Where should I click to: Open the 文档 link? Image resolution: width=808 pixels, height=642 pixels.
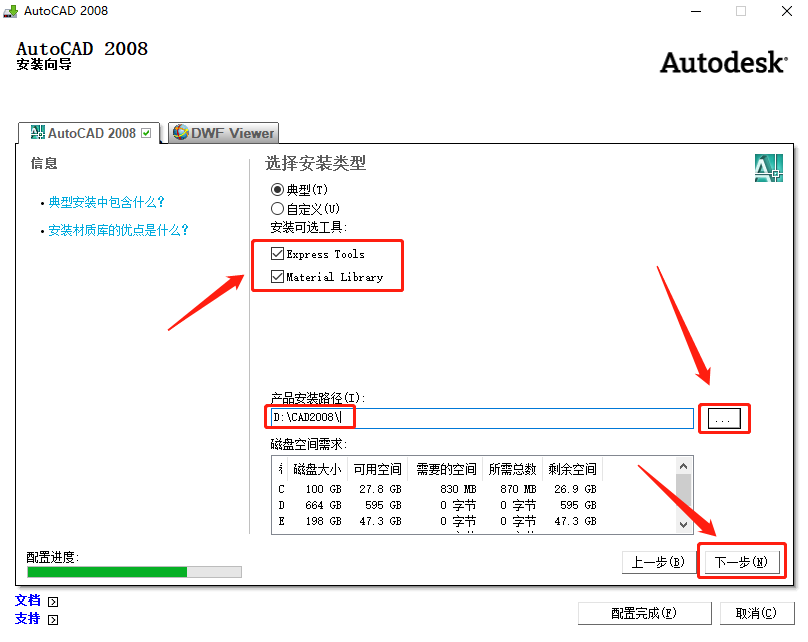coord(28,600)
